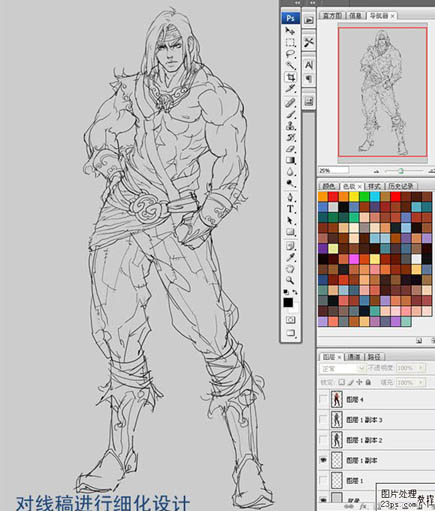Select the Zoom magnifier tool
Screen dimensions: 435x511
point(290,280)
